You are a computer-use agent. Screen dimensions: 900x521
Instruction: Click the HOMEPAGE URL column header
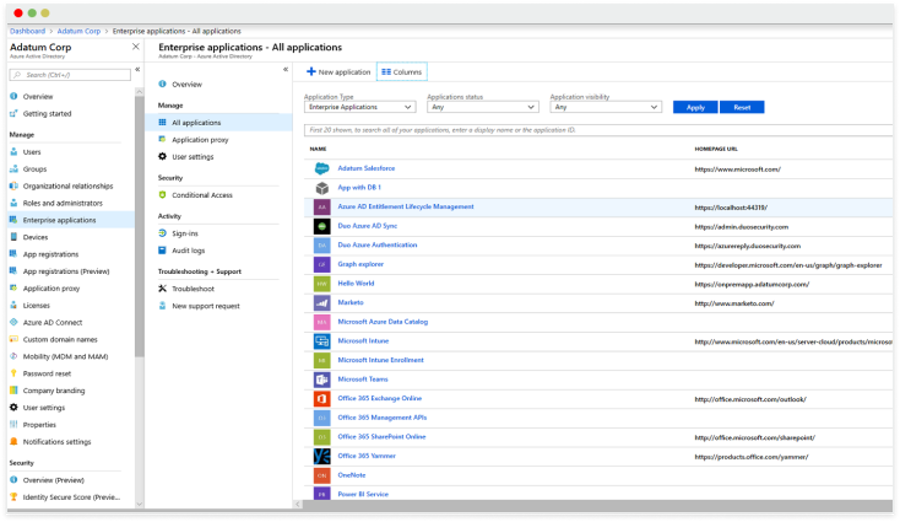point(716,149)
